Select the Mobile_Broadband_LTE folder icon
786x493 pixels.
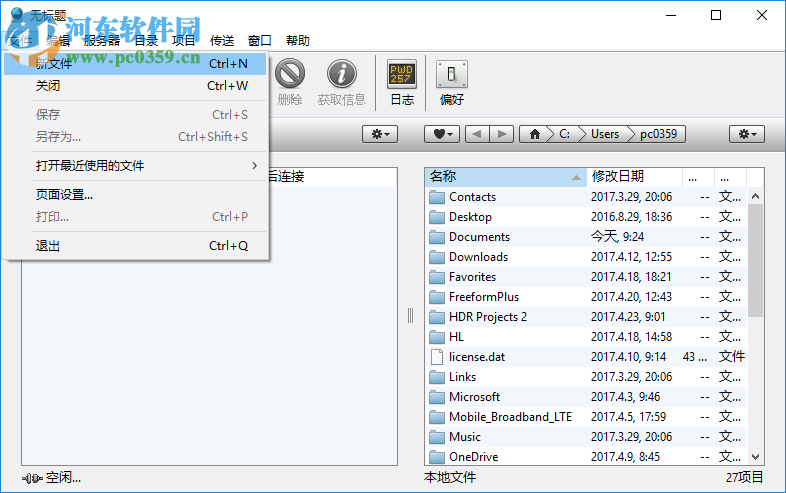point(437,417)
